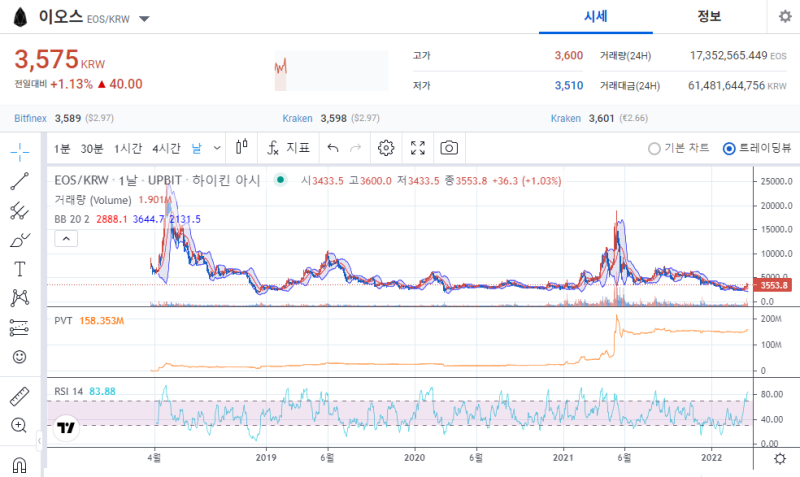
Task: Take a chart snapshot with camera icon
Action: pos(449,148)
